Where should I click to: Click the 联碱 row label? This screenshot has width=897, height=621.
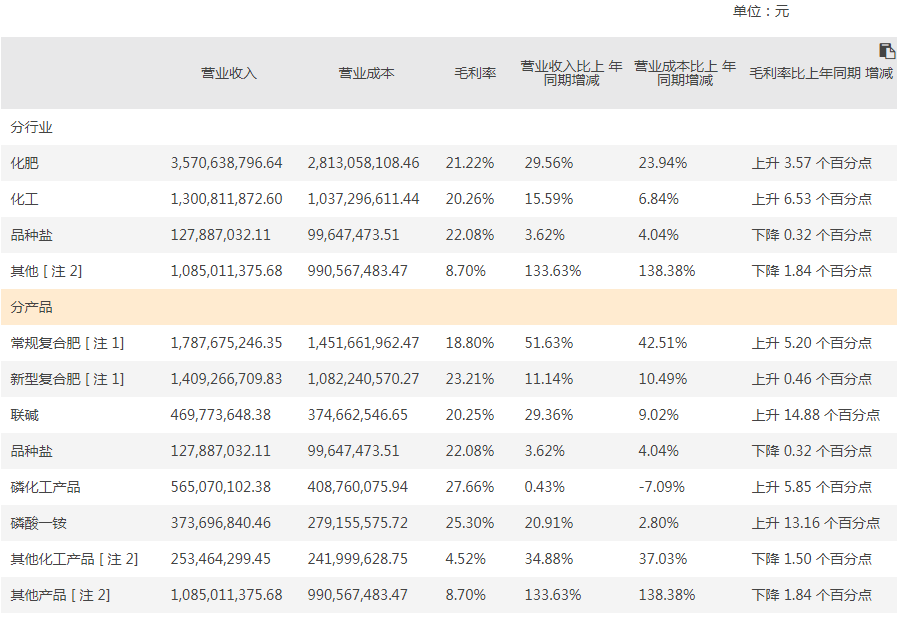[x=25, y=415]
